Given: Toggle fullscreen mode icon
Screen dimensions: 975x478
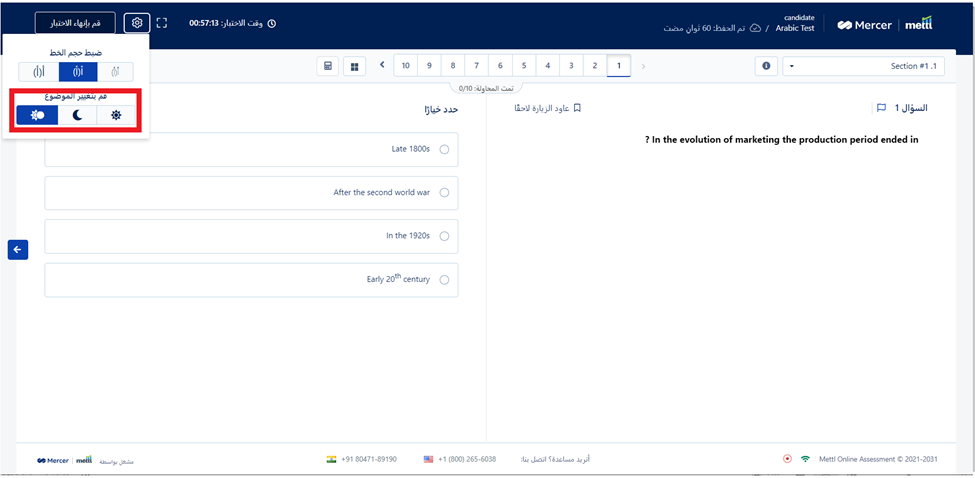Looking at the screenshot, I should 162,23.
